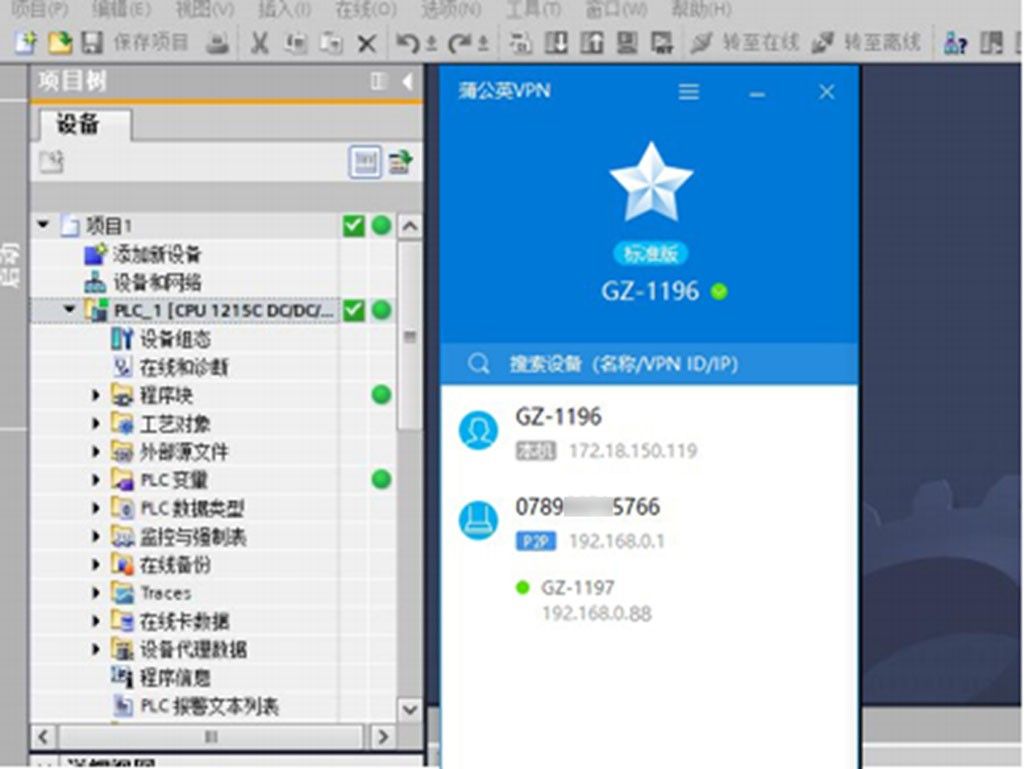Select the 设备代理数据 folder icon
Screen dimensions: 1024x769
pos(123,649)
